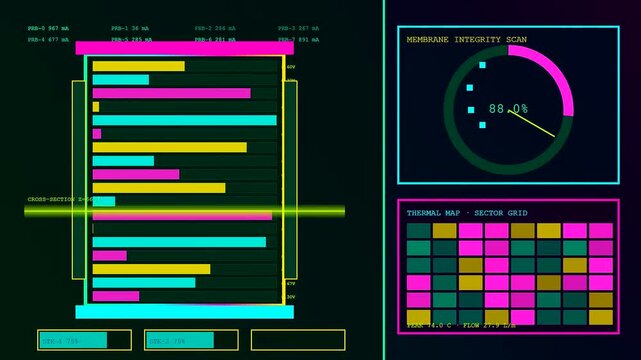Click the full-width cyan cell bar
The height and width of the screenshot is (360, 641).
tap(184, 120)
